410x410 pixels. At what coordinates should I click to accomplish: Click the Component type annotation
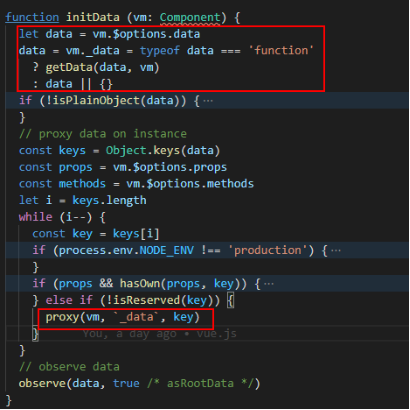click(x=190, y=17)
